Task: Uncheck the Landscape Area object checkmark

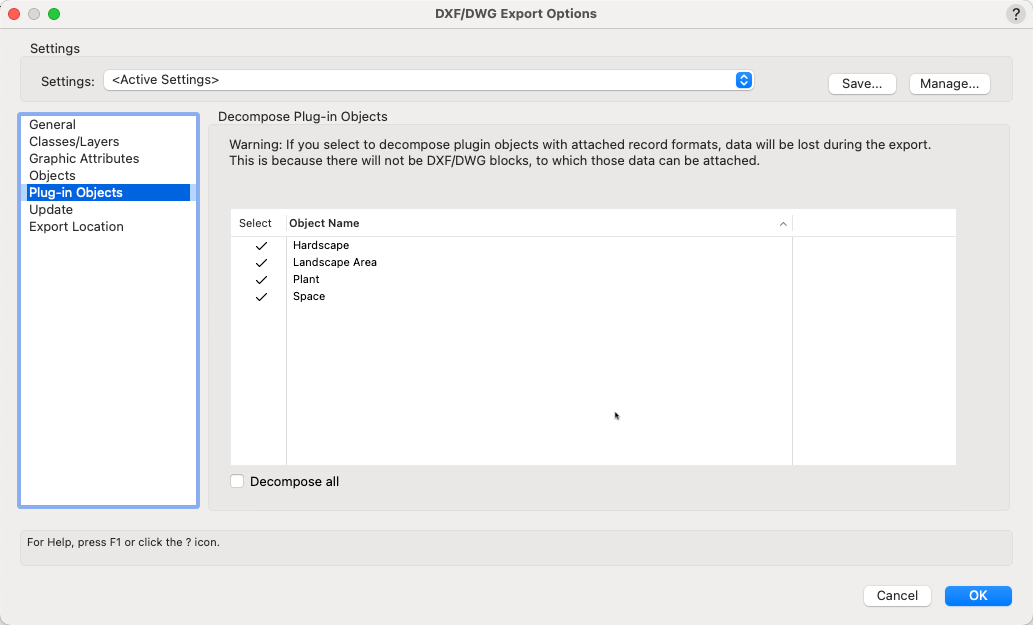Action: (x=261, y=262)
